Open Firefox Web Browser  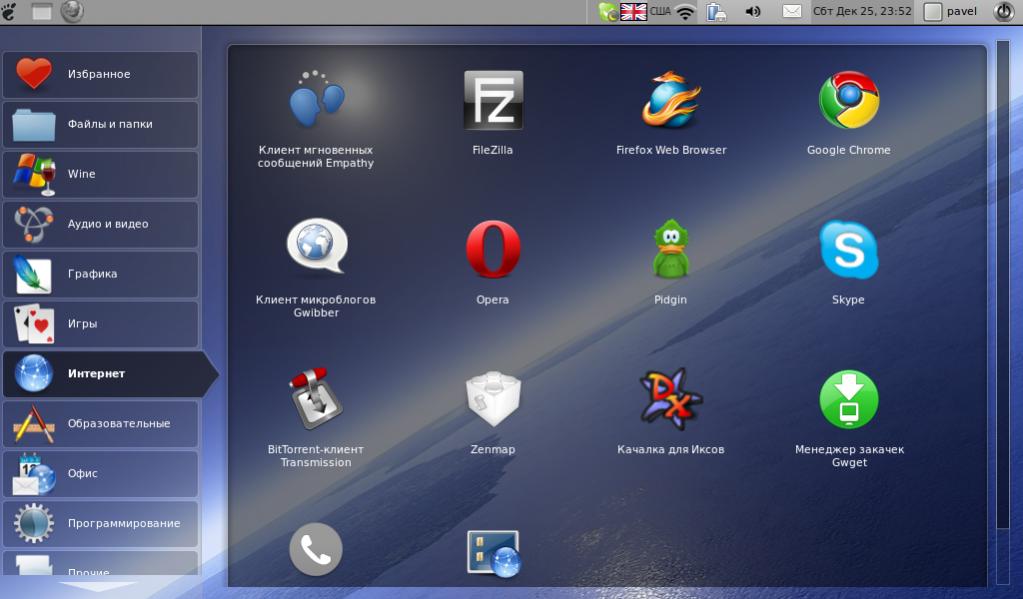[x=671, y=101]
